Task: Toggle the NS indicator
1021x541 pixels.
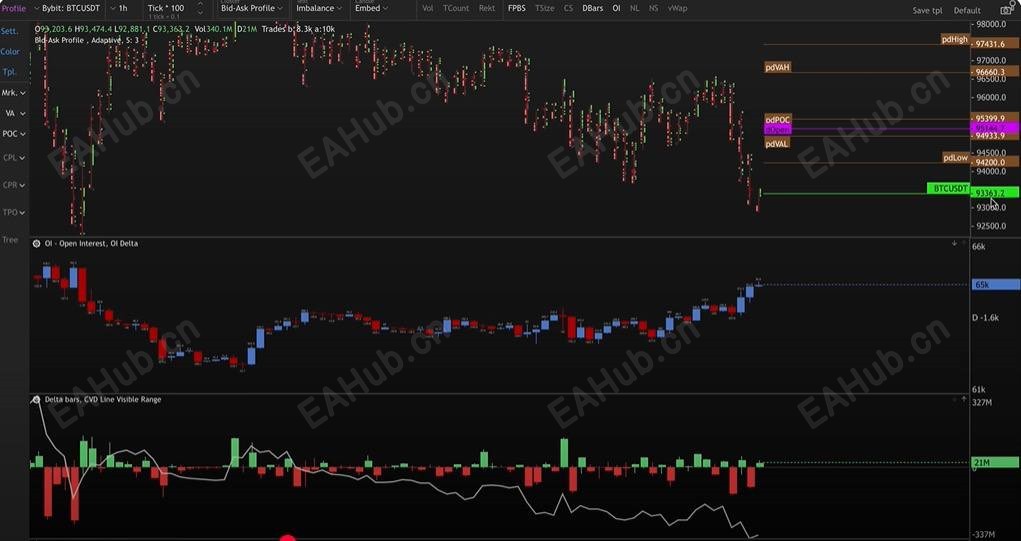Action: [653, 8]
